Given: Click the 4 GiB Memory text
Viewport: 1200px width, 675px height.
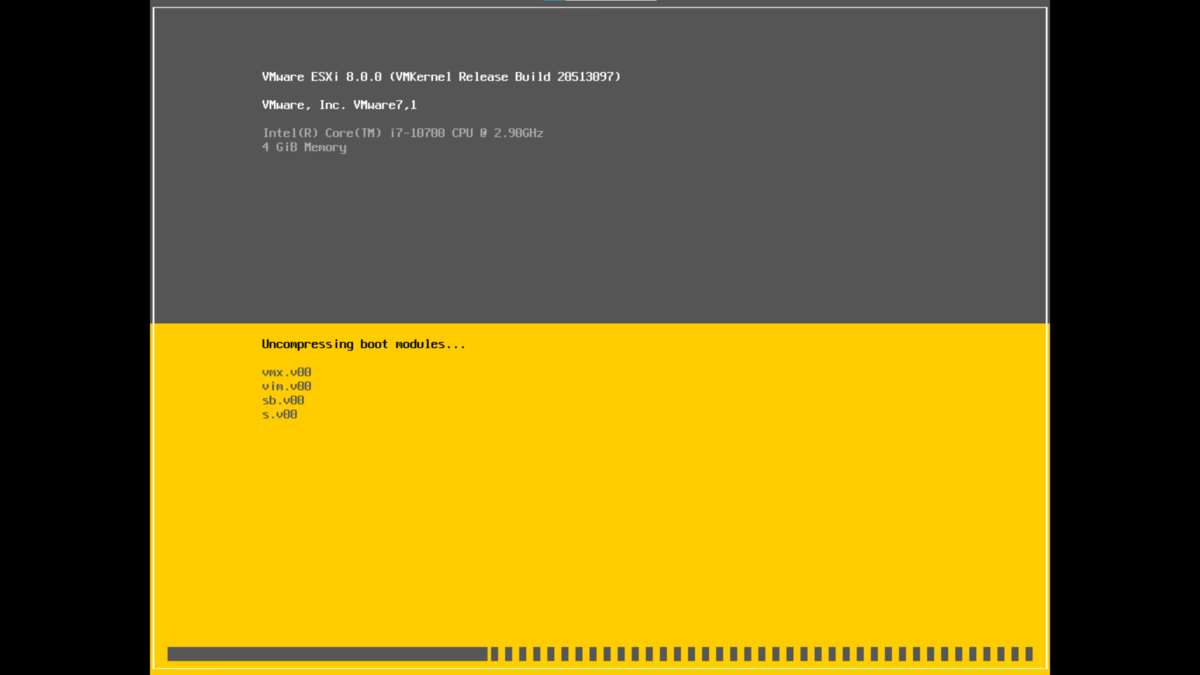Looking at the screenshot, I should point(304,147).
